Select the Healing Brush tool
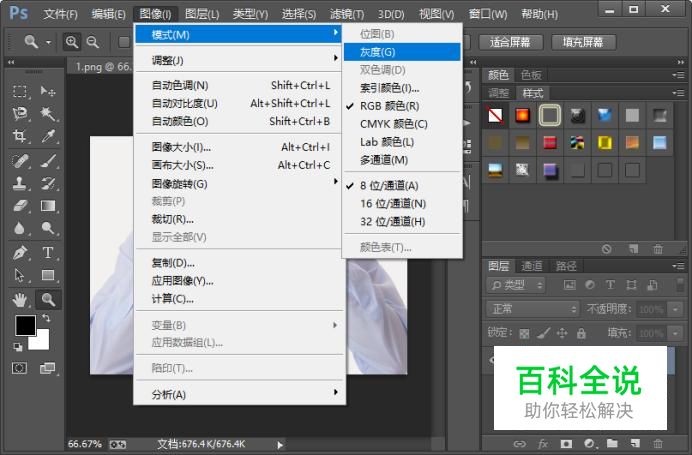Screen dimensions: 692x455 pos(19,161)
